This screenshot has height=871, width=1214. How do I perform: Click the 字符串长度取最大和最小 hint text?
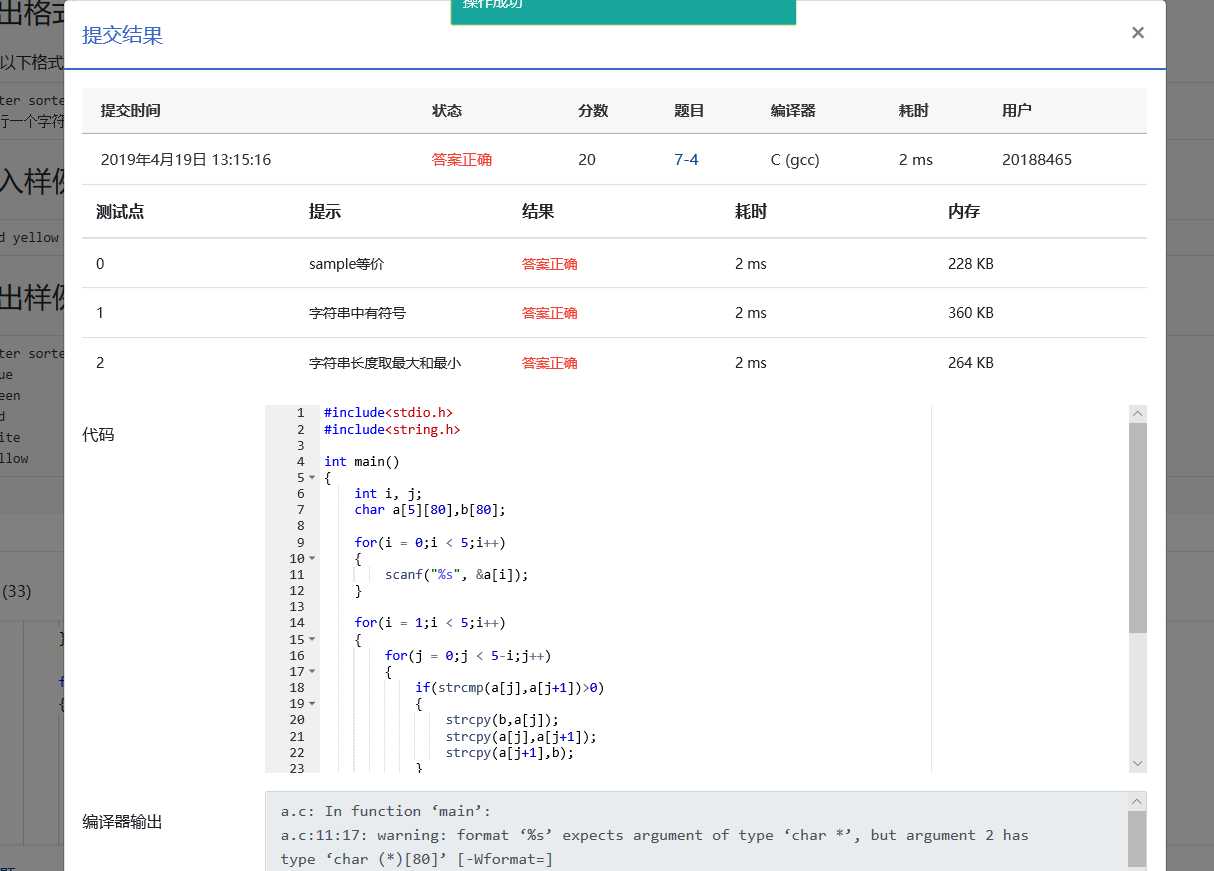click(385, 363)
